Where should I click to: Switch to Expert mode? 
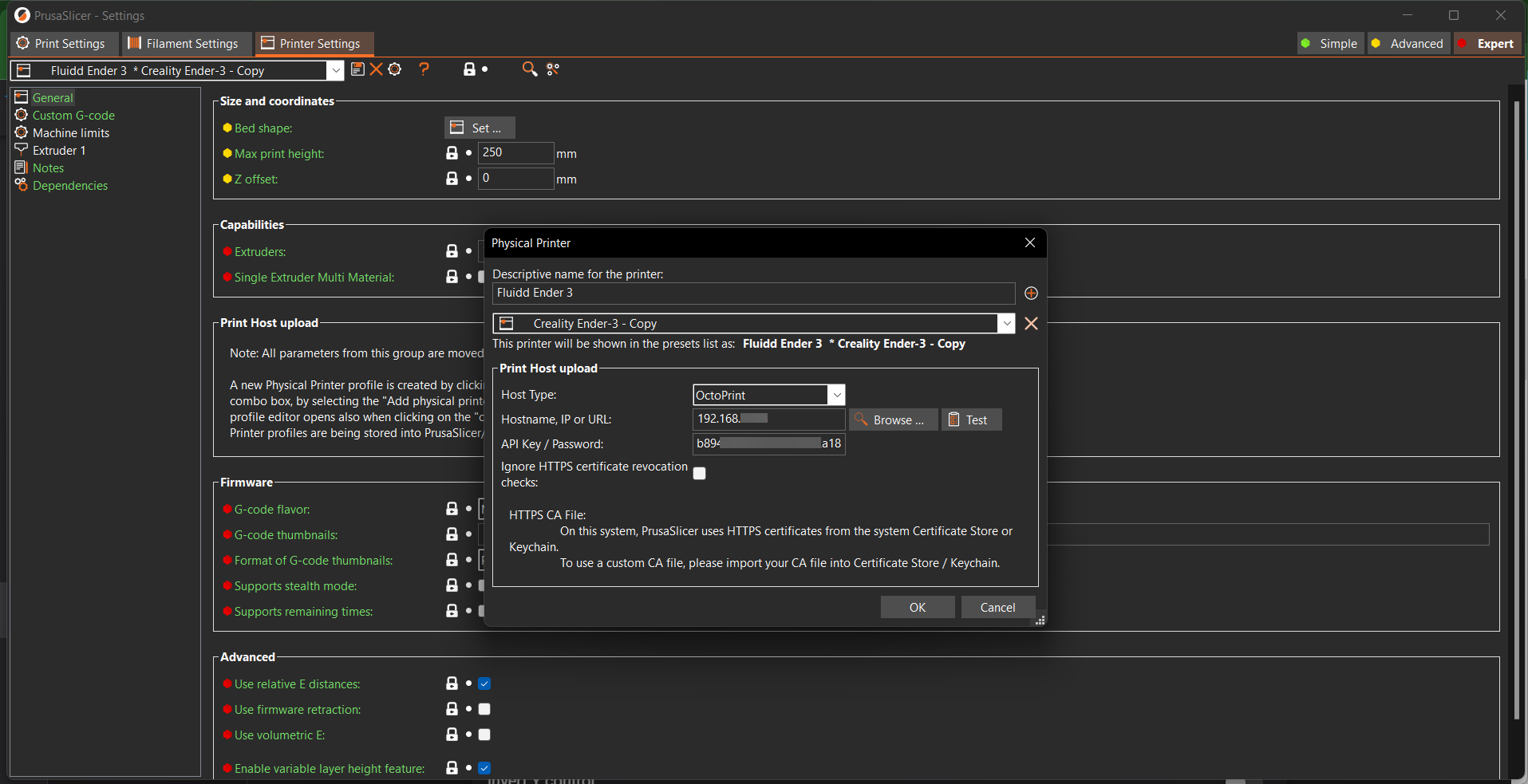[x=1487, y=44]
